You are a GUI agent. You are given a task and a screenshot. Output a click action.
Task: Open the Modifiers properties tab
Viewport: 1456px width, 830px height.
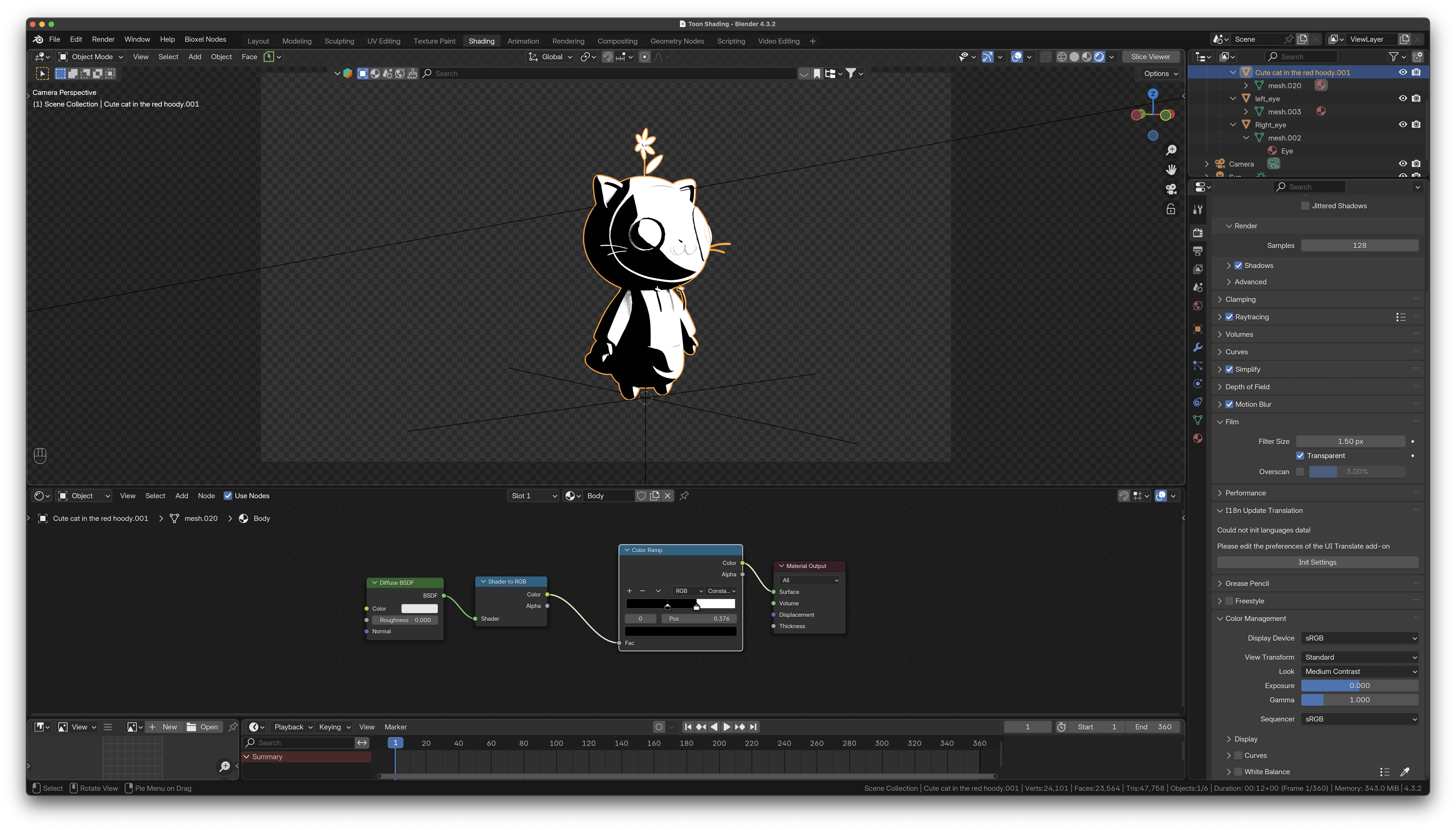click(1198, 347)
